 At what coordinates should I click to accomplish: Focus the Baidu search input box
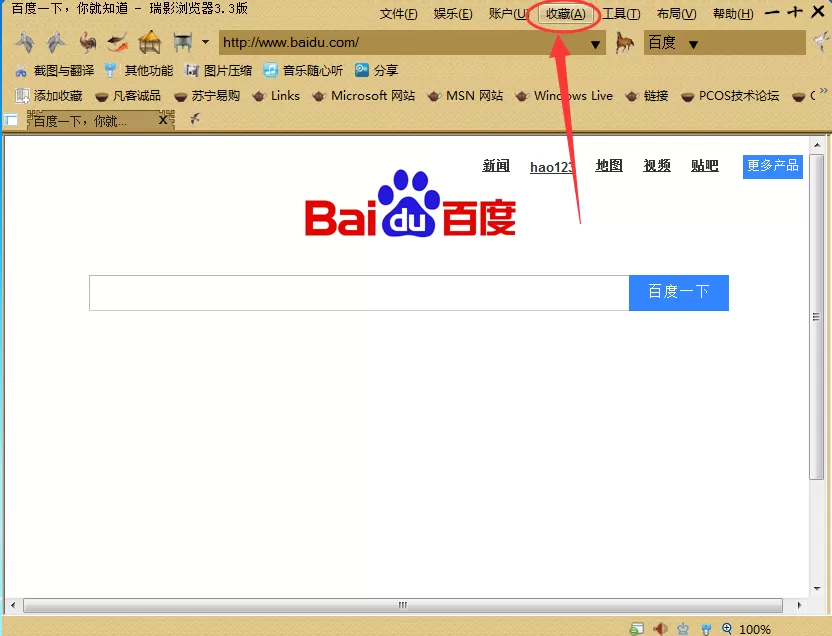(359, 293)
